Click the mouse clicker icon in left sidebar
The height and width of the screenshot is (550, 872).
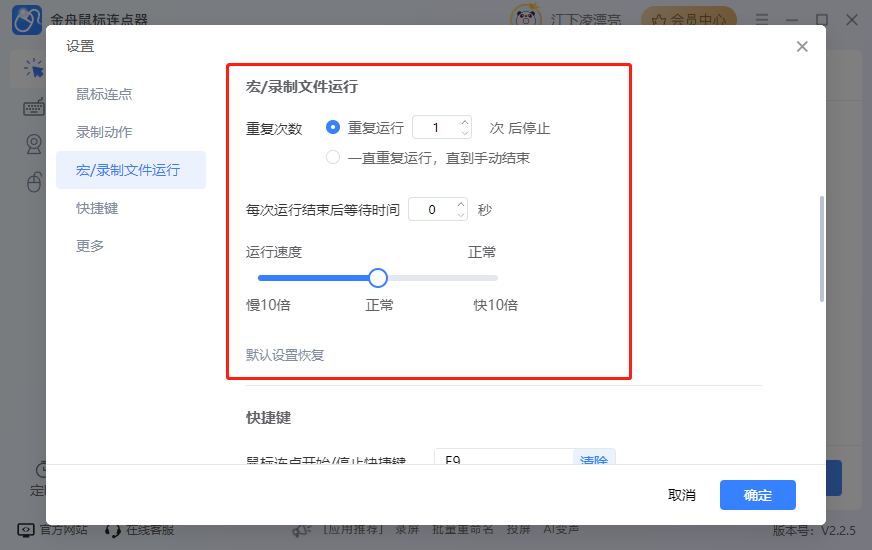(34, 68)
